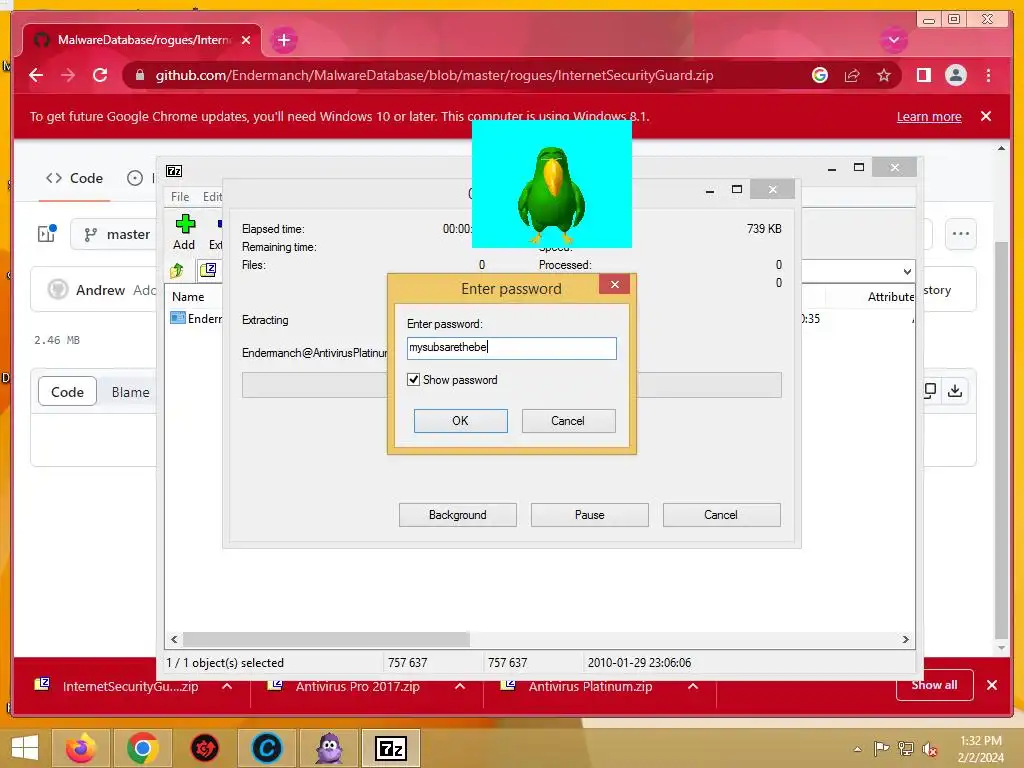Screen dimensions: 1024x768
Task: Open the purple BonziBuddy taskbar icon
Action: [329, 748]
